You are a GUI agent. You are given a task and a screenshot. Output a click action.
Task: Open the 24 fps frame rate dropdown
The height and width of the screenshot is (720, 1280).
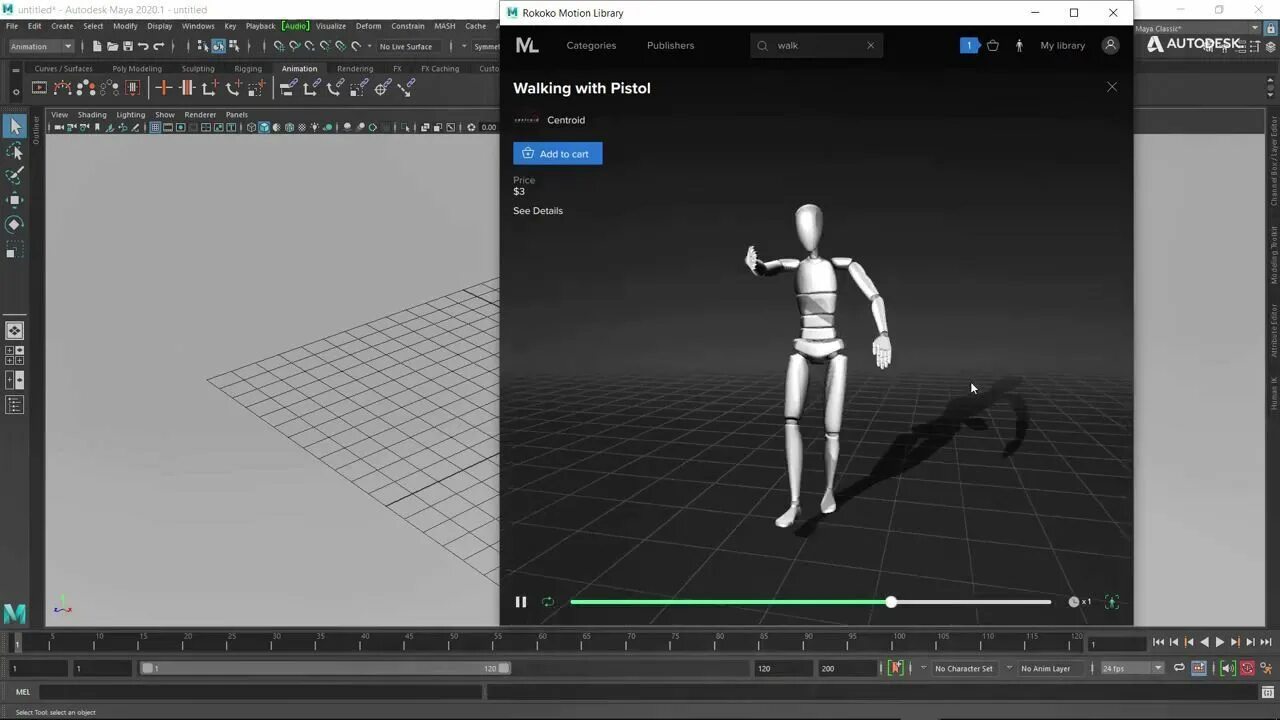click(x=1133, y=668)
